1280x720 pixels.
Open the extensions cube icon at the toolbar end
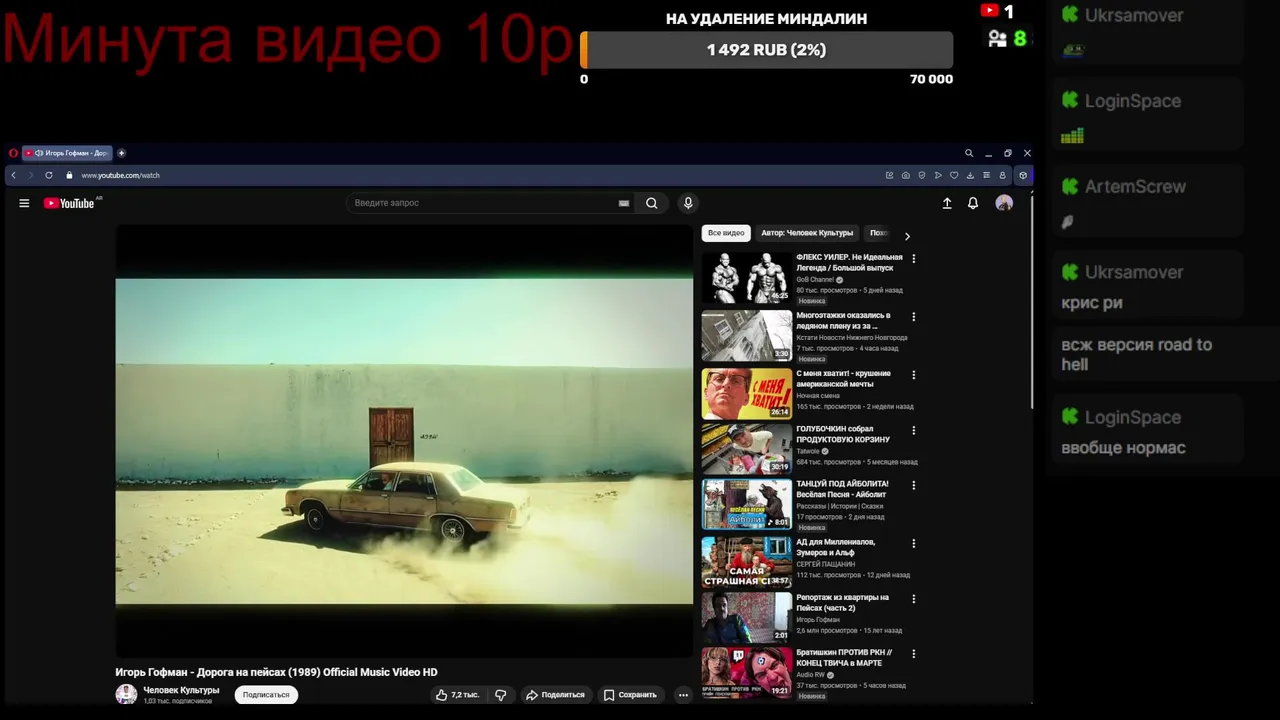[x=1023, y=175]
